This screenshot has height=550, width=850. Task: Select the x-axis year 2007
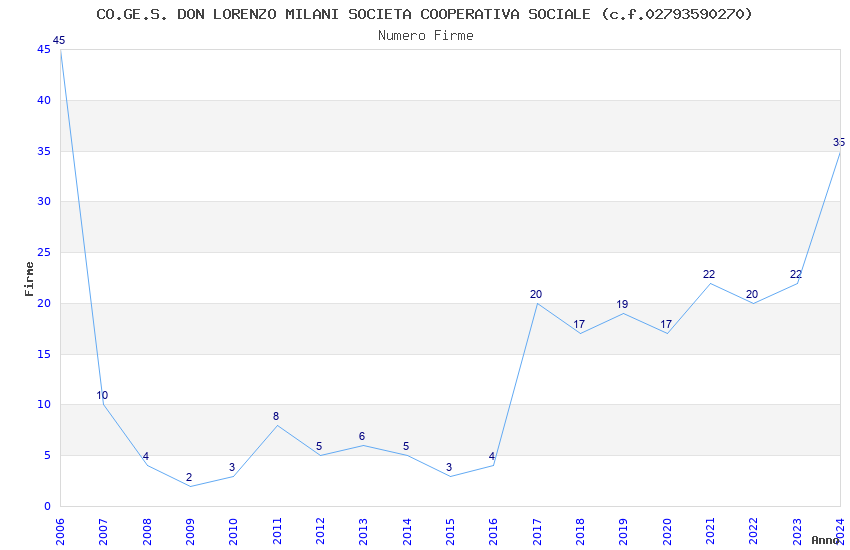click(x=103, y=532)
